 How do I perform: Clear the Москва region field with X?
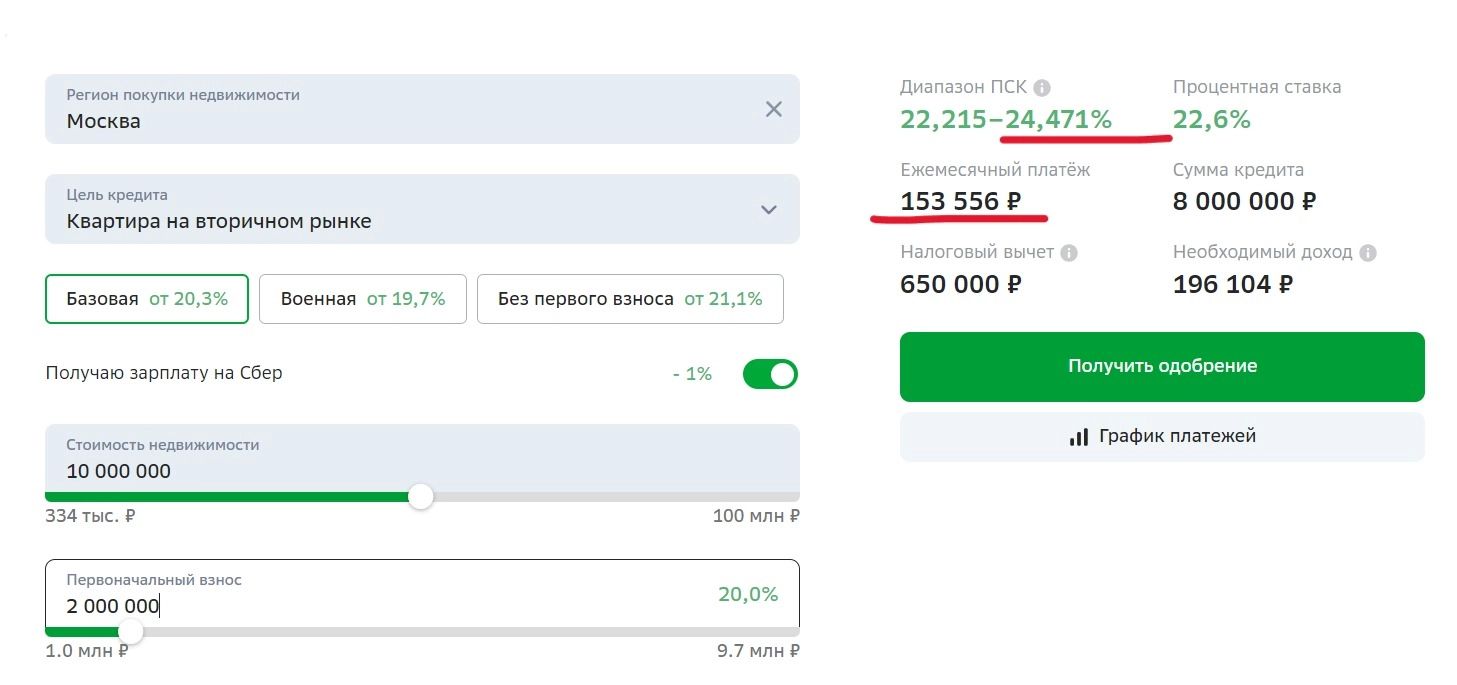pos(773,109)
